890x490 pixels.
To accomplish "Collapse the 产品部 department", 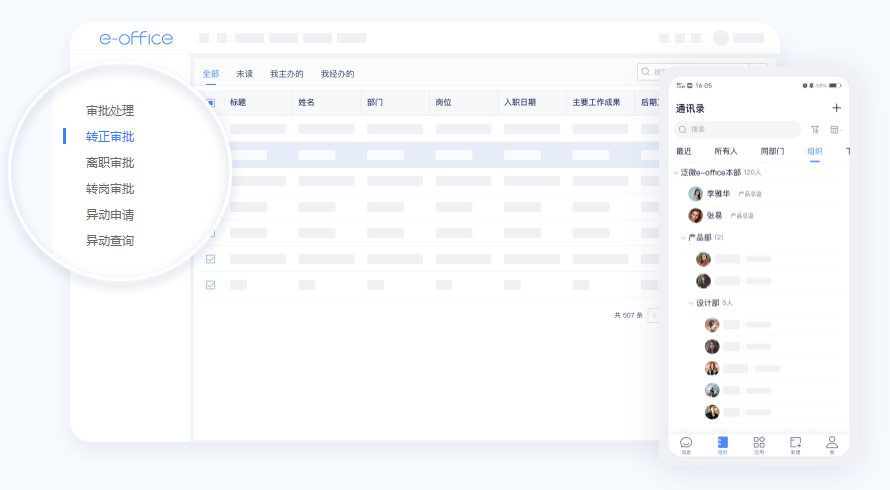I will (x=684, y=238).
